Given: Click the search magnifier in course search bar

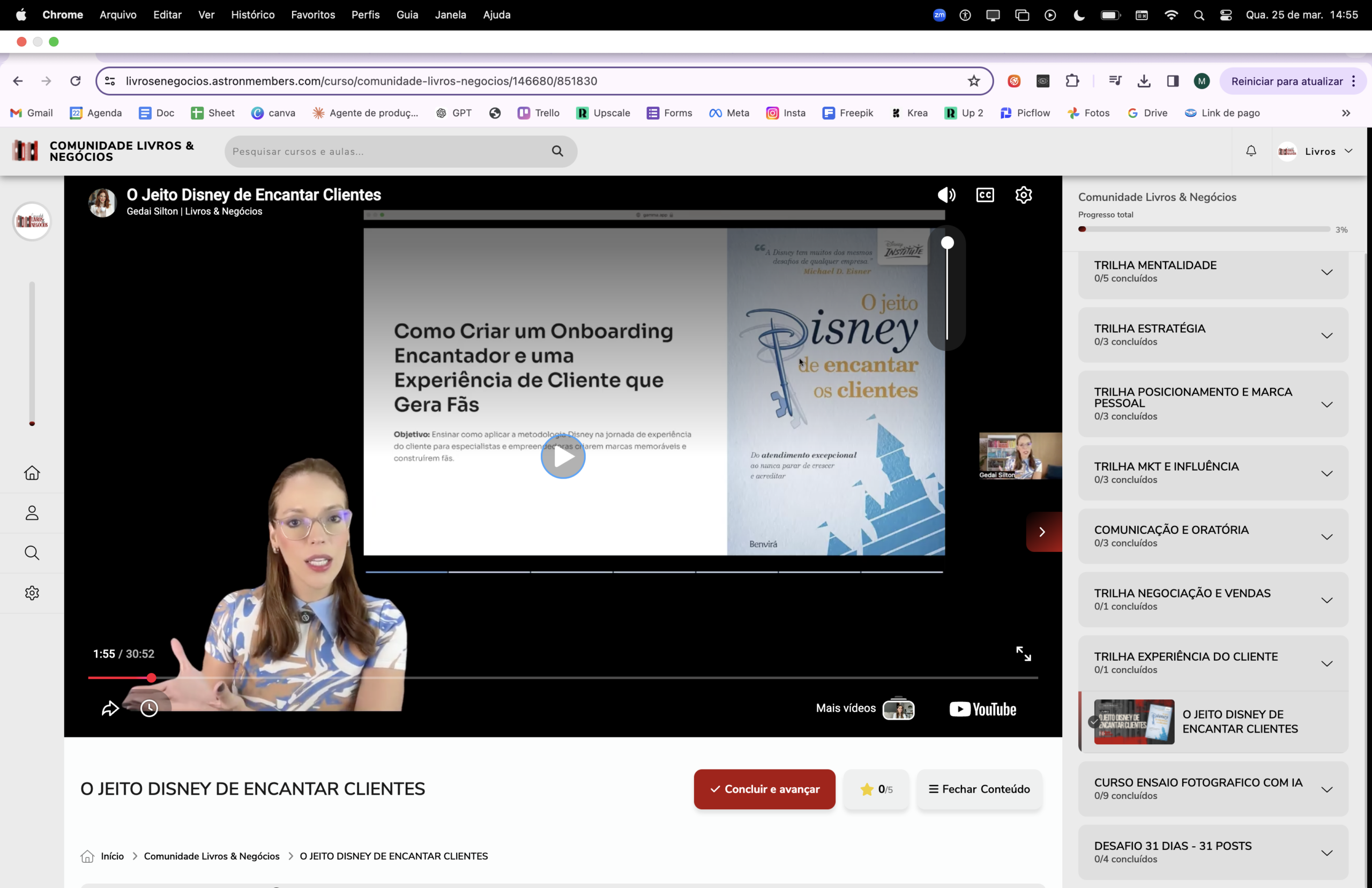Looking at the screenshot, I should point(557,151).
